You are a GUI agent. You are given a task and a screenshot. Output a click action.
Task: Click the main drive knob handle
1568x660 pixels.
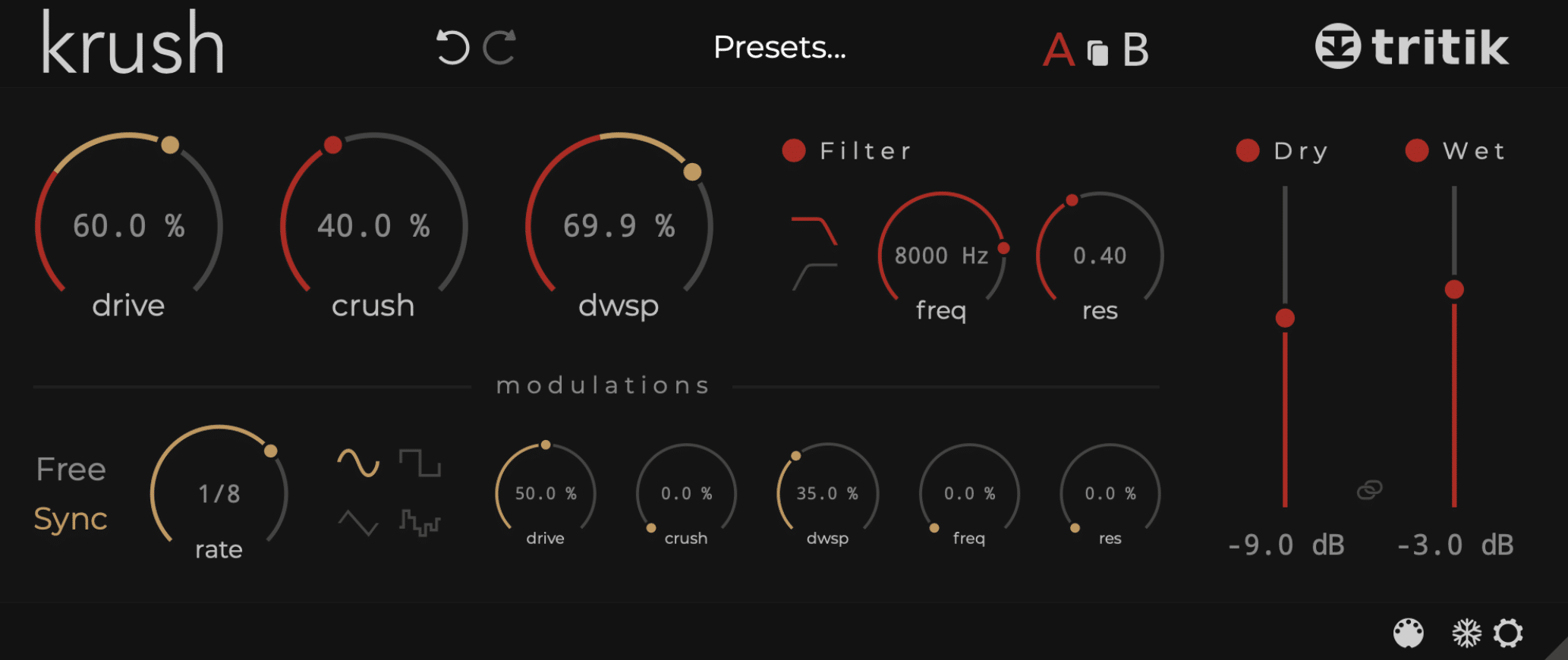click(170, 145)
